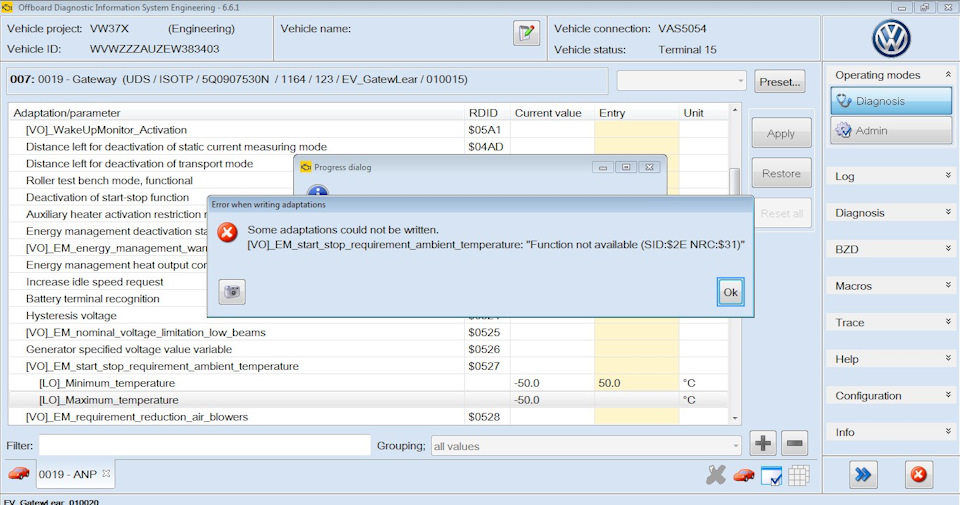Image resolution: width=960 pixels, height=505 pixels.
Task: Click the grid table icon in bottom toolbar
Action: 799,475
